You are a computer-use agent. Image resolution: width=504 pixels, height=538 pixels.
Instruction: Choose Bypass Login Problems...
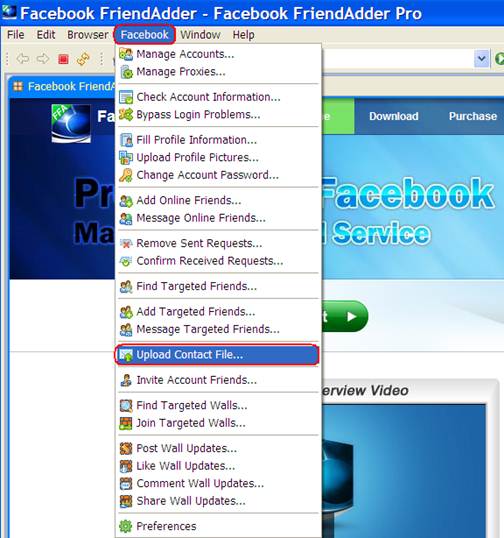(x=218, y=115)
